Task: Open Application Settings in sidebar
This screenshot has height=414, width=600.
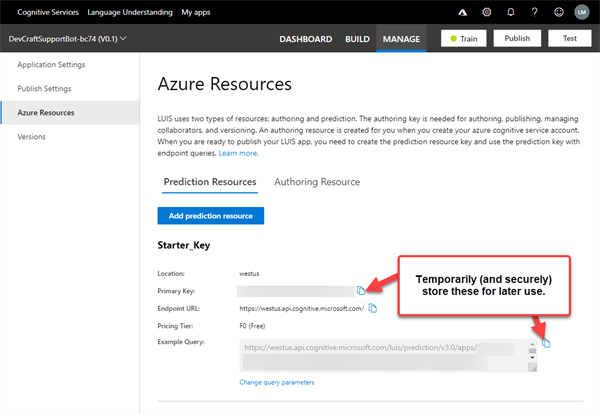Action: pos(51,65)
